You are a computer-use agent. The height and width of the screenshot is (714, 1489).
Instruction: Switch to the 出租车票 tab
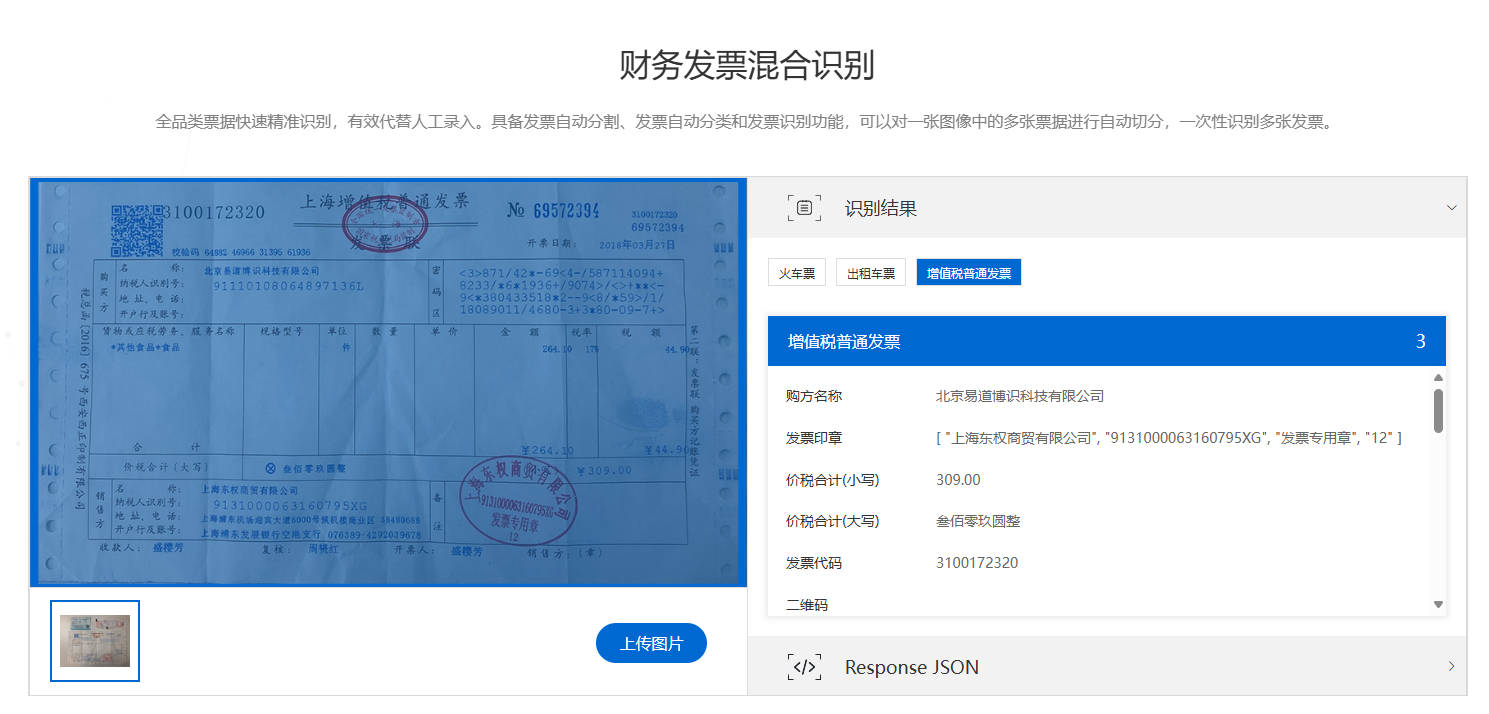(x=871, y=273)
